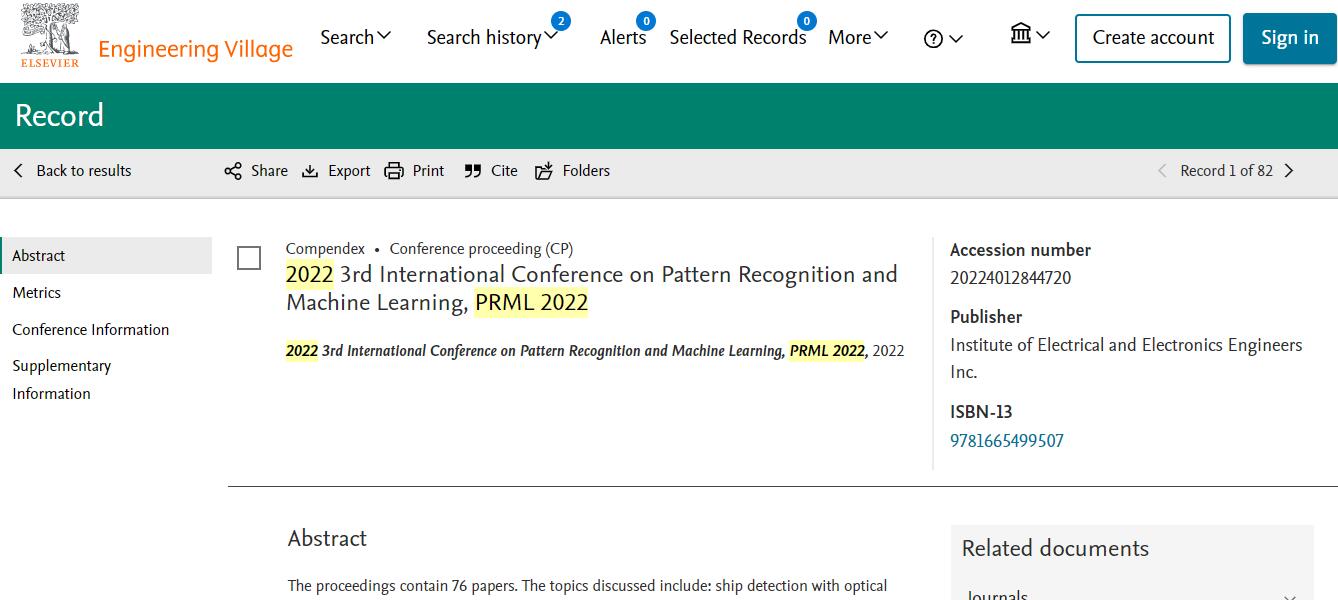Select the Metrics sidebar tab
This screenshot has width=1338, height=600.
pyautogui.click(x=36, y=293)
